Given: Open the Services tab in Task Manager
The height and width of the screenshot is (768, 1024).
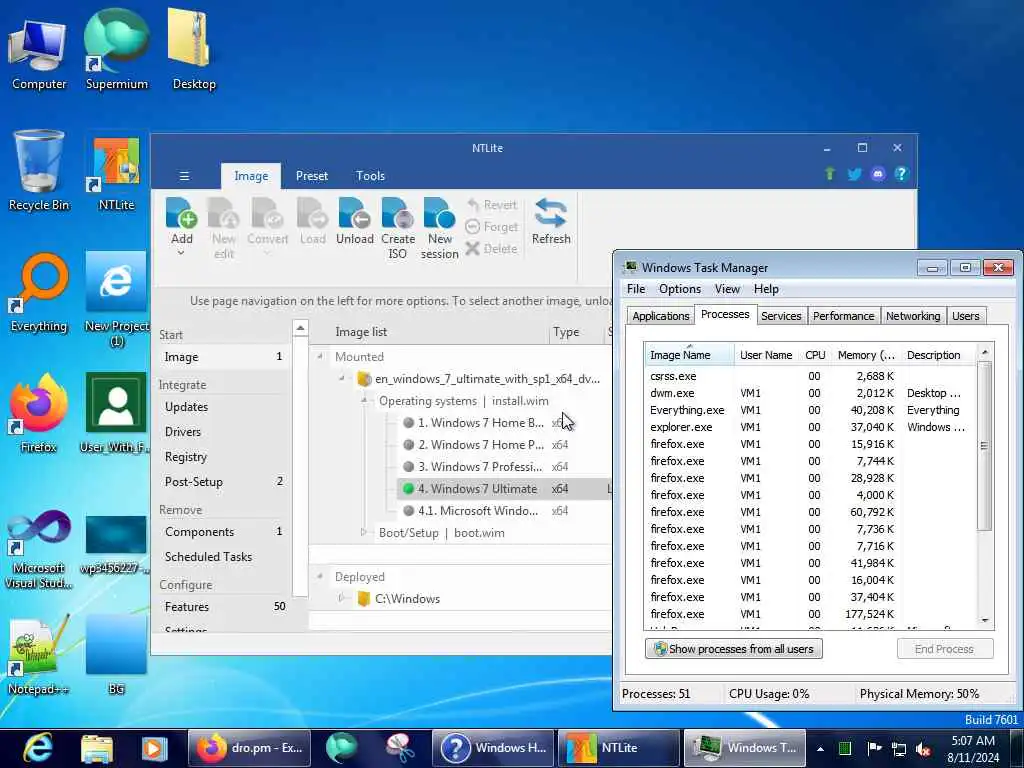Looking at the screenshot, I should tap(780, 316).
